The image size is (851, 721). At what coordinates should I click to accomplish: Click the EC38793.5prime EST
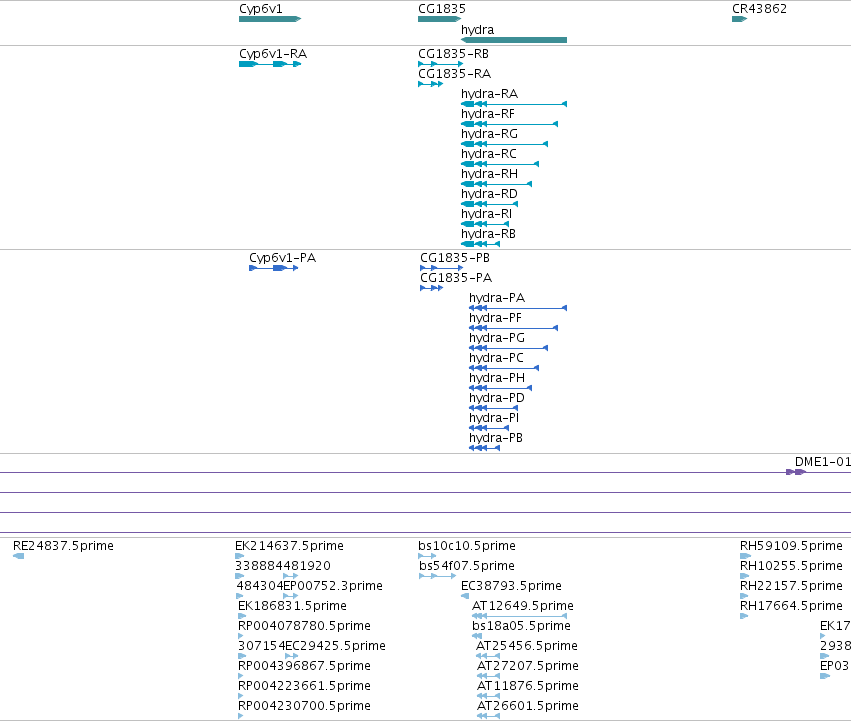(465, 596)
